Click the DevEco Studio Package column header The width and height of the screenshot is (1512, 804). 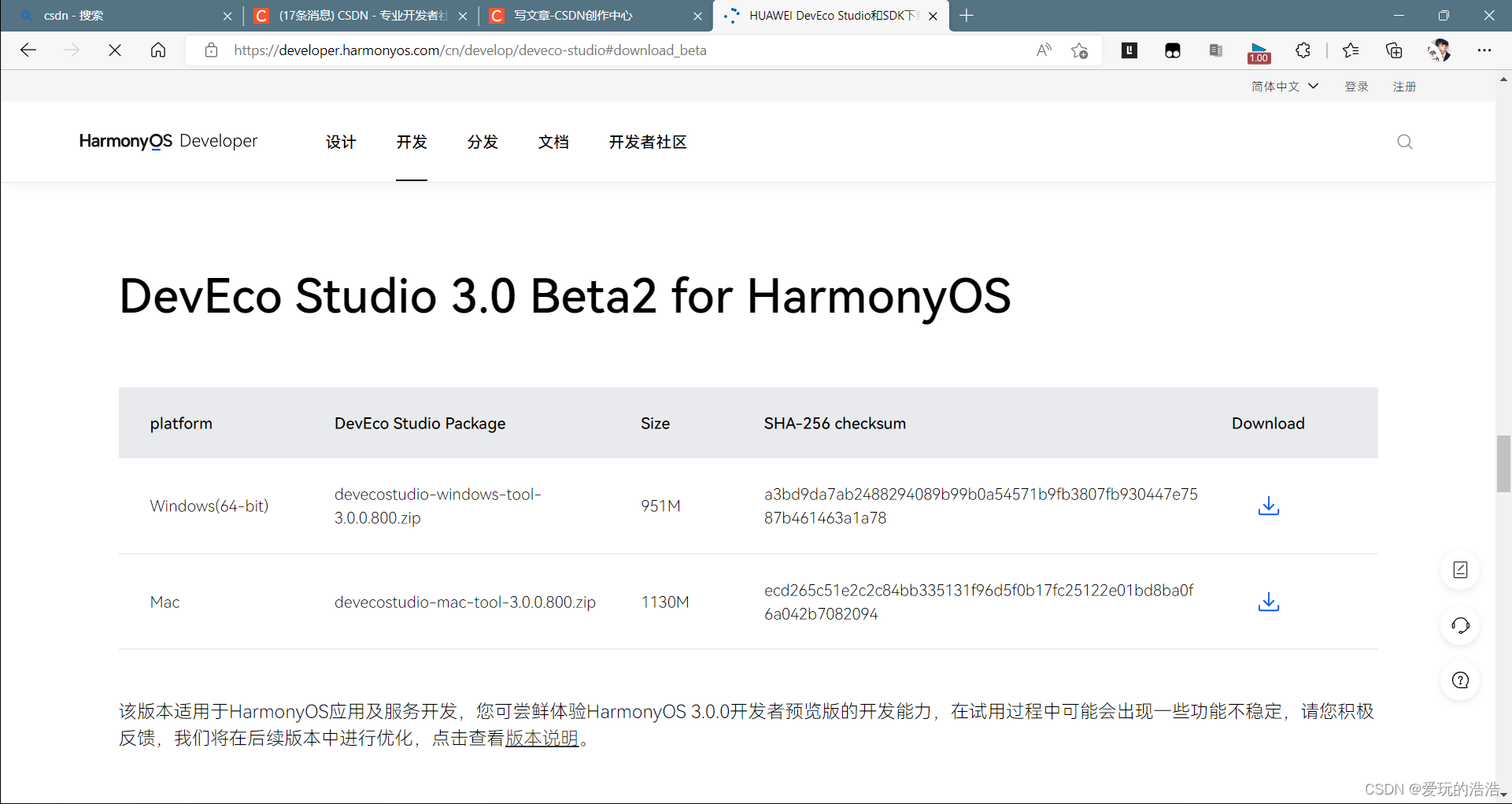coord(420,424)
